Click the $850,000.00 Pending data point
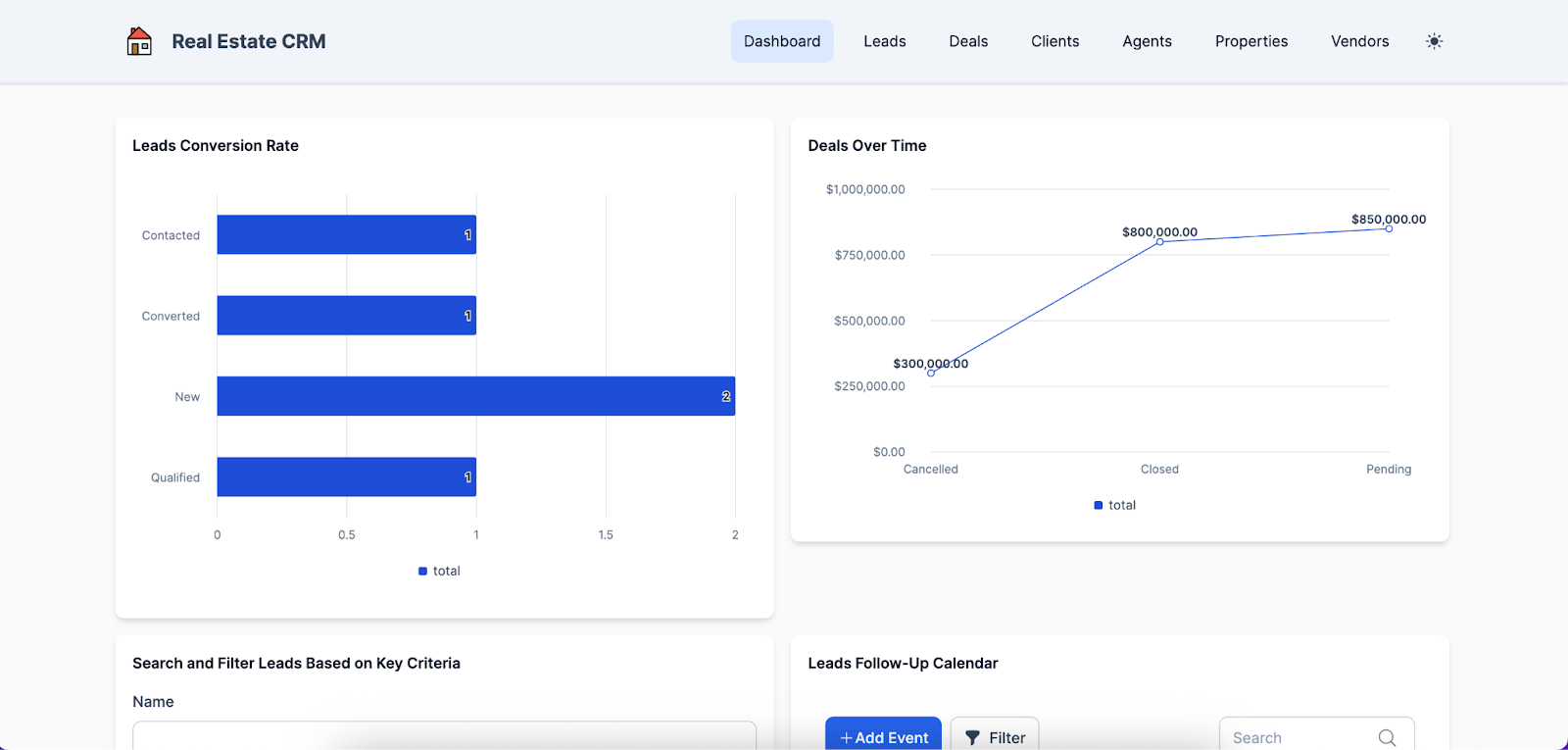Viewport: 1568px width, 750px height. (1389, 228)
